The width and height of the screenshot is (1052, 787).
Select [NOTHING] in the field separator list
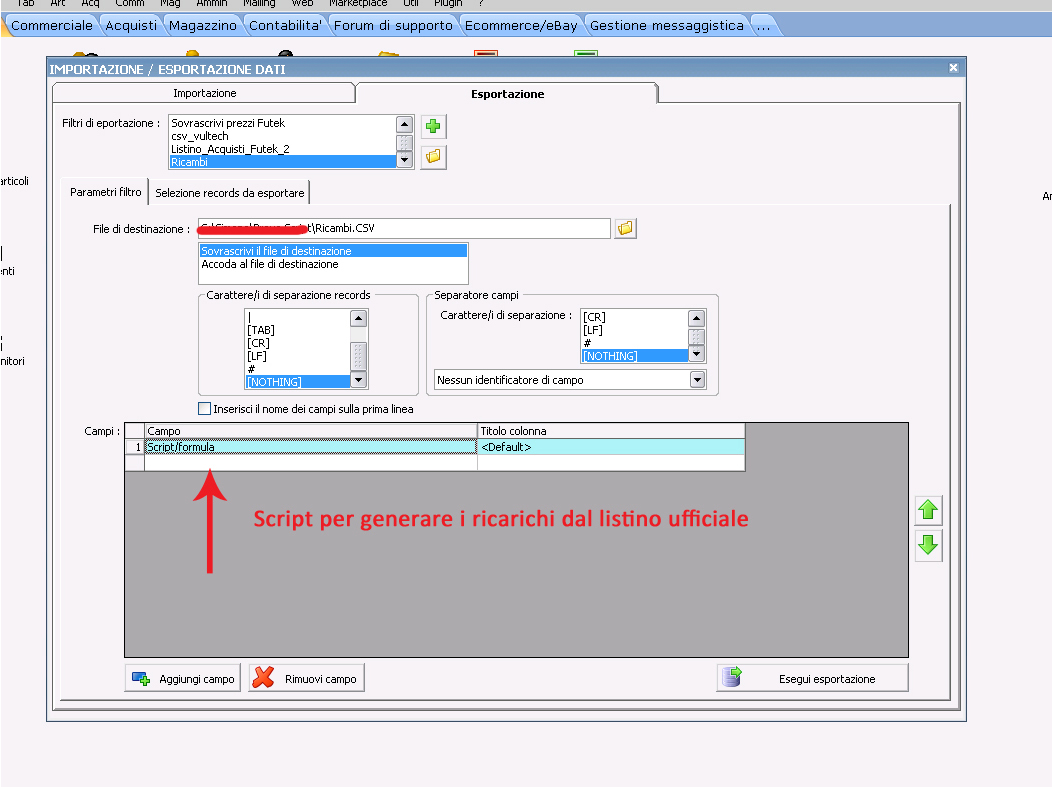tap(635, 356)
